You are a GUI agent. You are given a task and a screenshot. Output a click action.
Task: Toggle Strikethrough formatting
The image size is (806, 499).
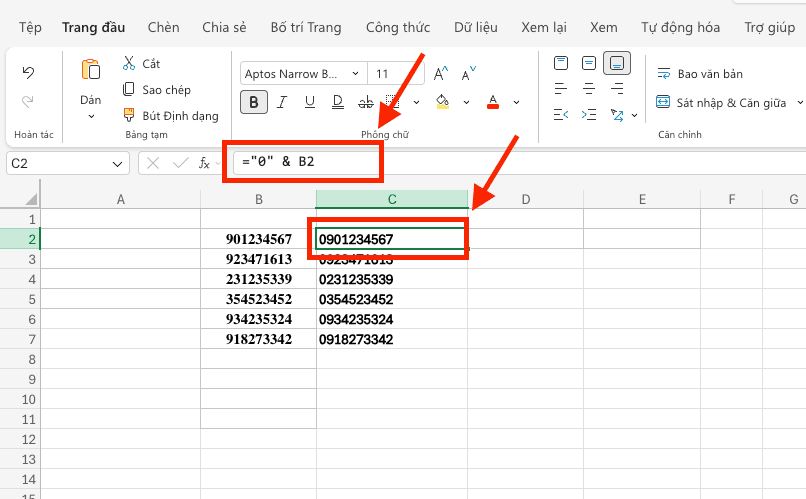(365, 102)
